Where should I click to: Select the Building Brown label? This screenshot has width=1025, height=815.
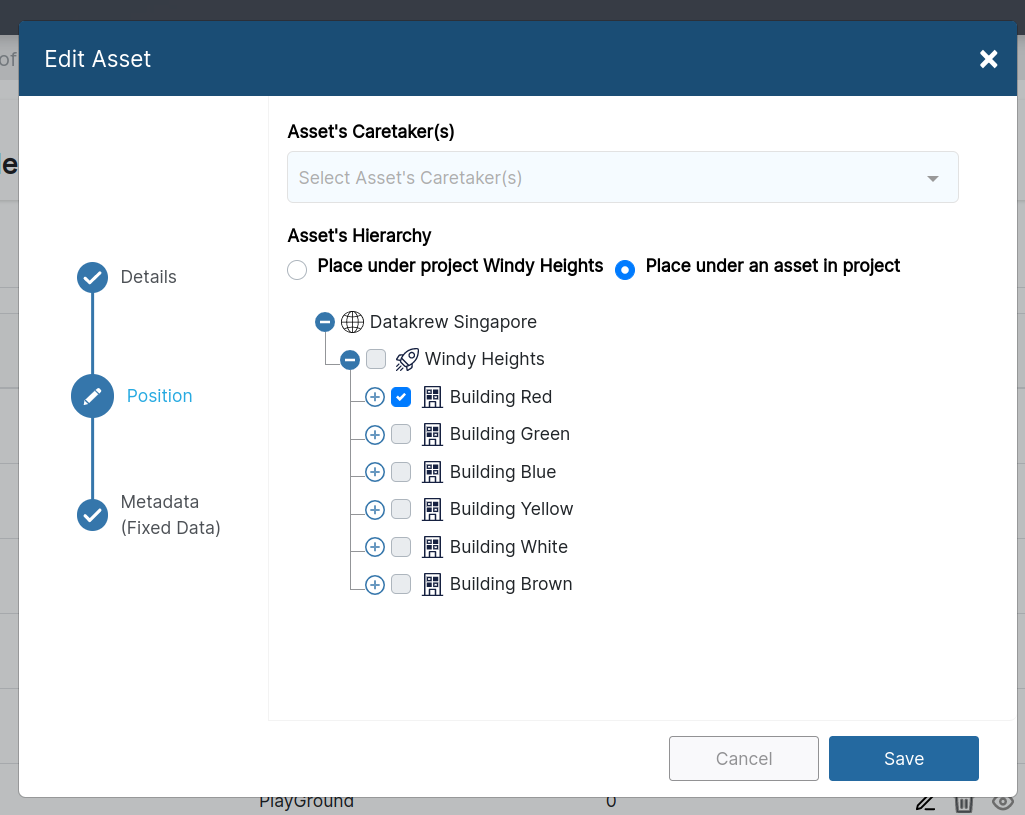[511, 584]
